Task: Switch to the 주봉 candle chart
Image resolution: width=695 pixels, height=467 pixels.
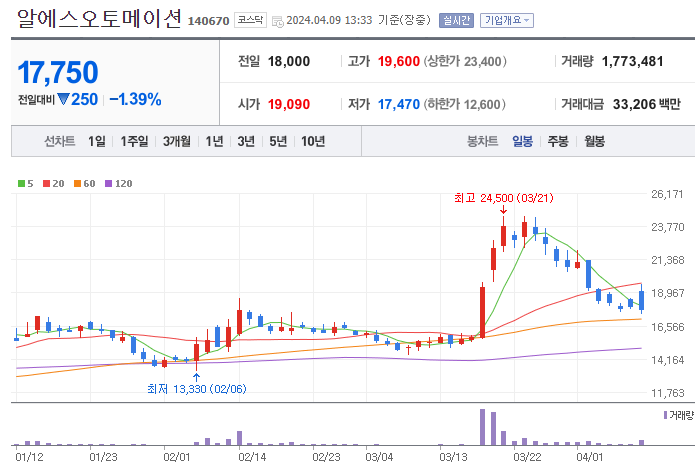Action: 558,141
